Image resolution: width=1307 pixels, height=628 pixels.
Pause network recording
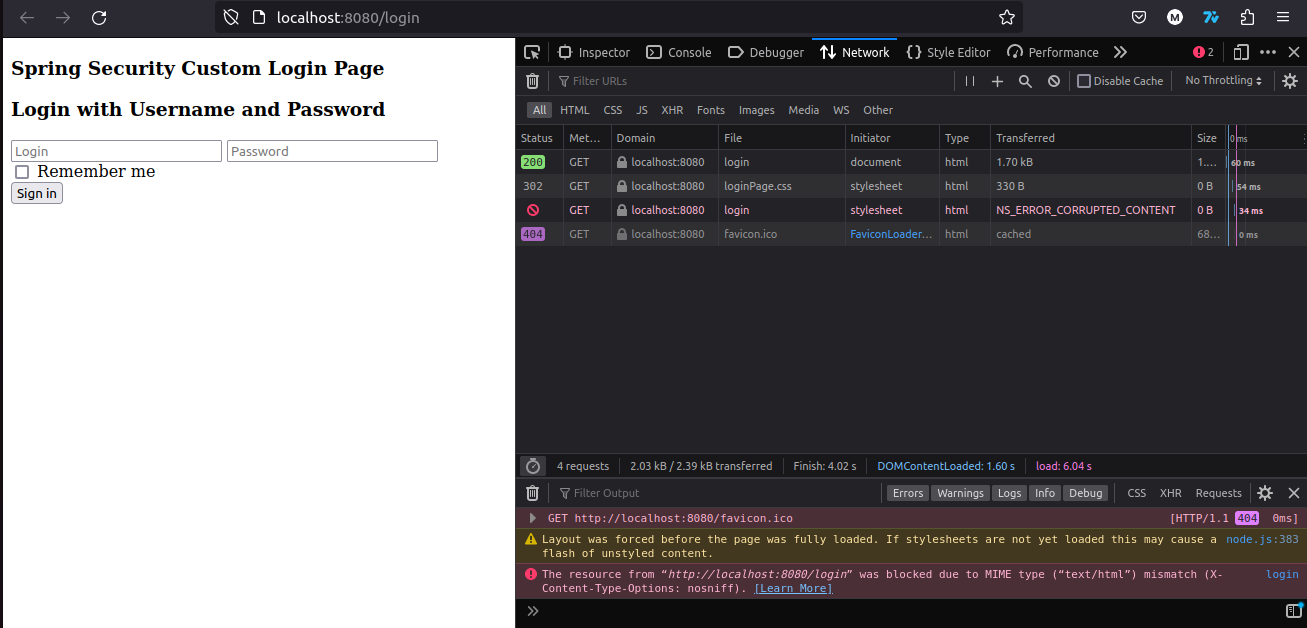click(970, 81)
